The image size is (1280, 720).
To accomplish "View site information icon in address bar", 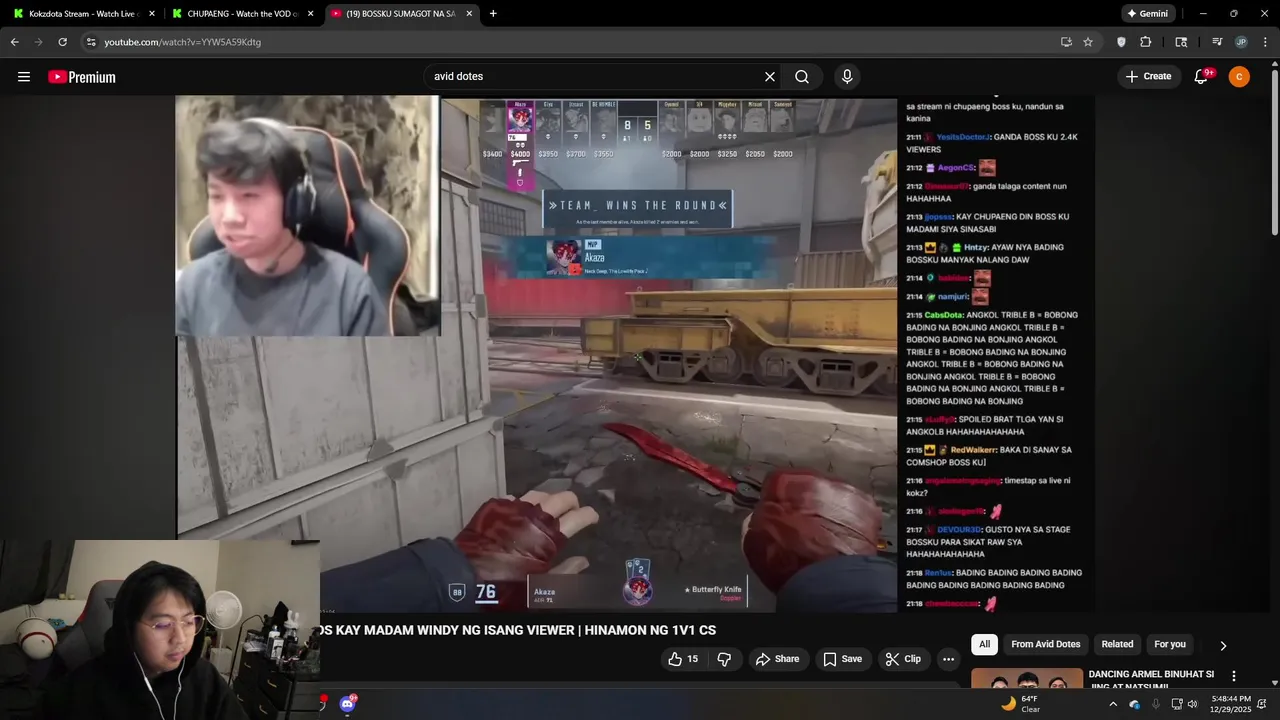I will pyautogui.click(x=91, y=42).
